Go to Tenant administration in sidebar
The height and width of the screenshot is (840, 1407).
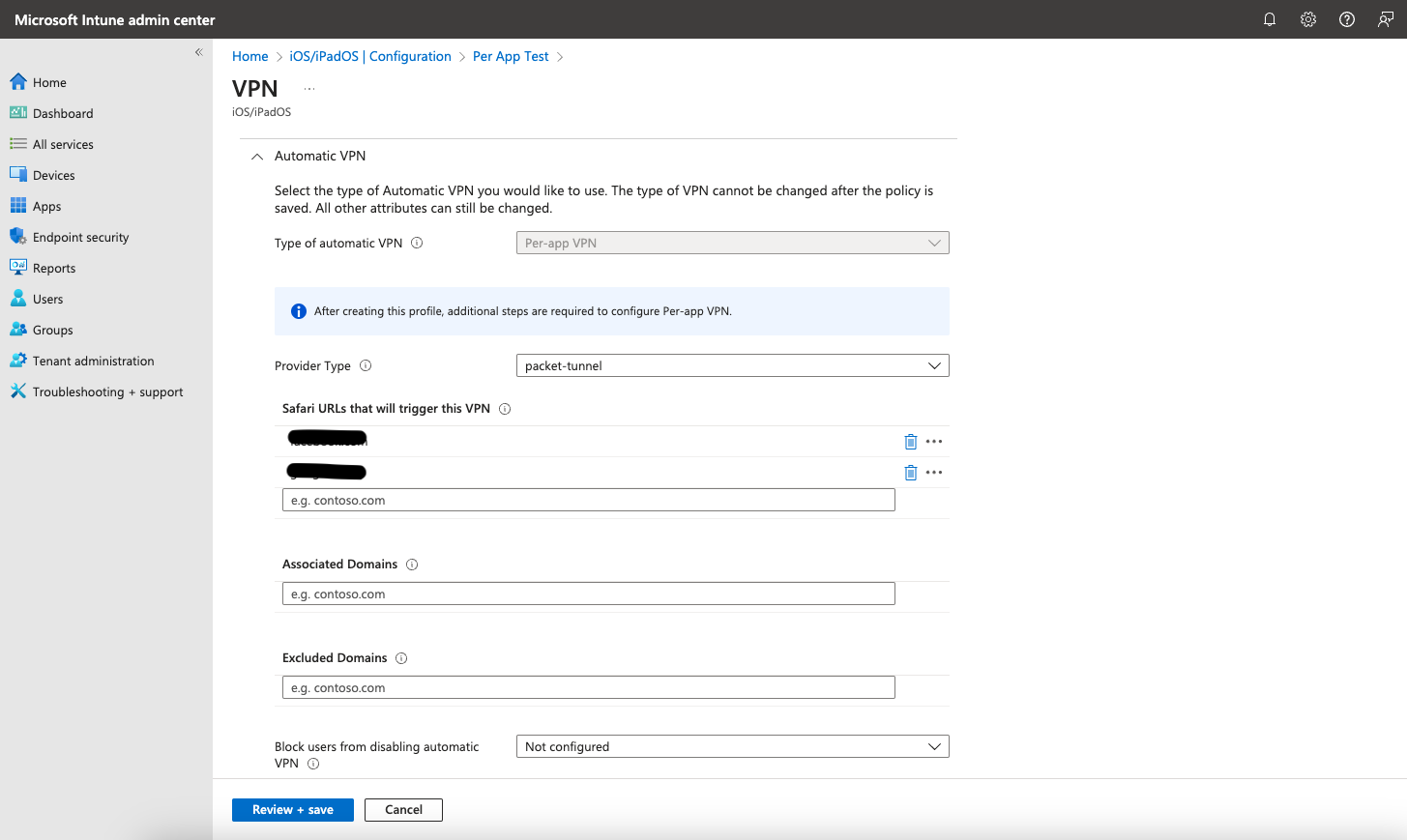[x=93, y=362]
